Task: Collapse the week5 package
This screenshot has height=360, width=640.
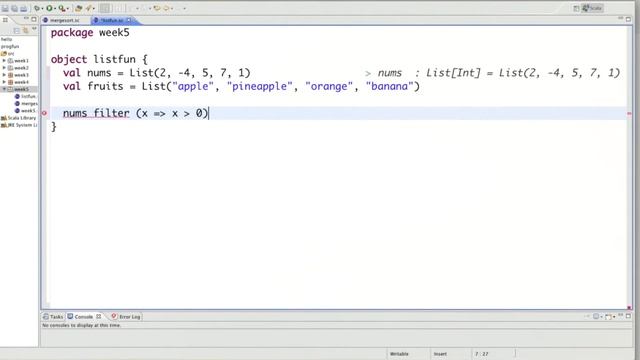Action: tap(4, 89)
